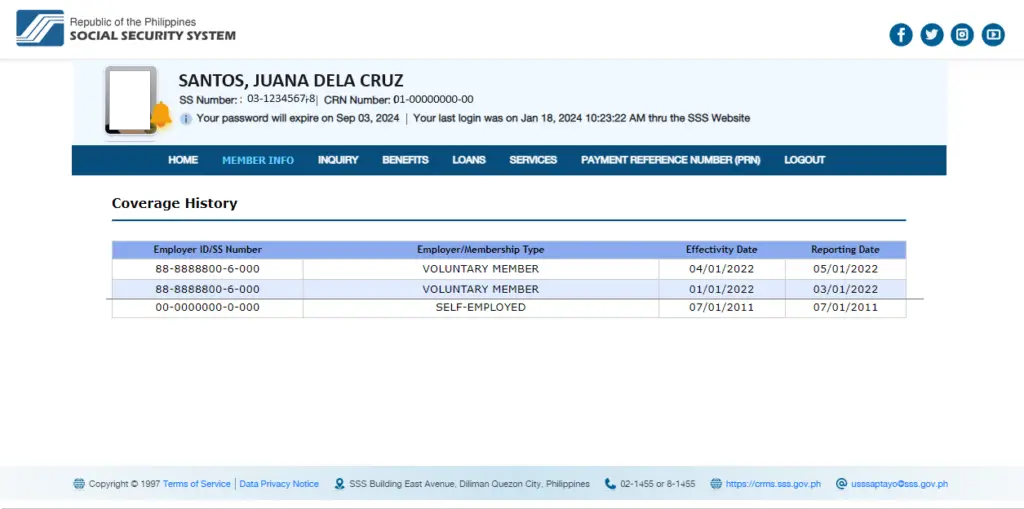This screenshot has width=1024, height=509.
Task: Open the Instagram icon link
Action: 962,35
